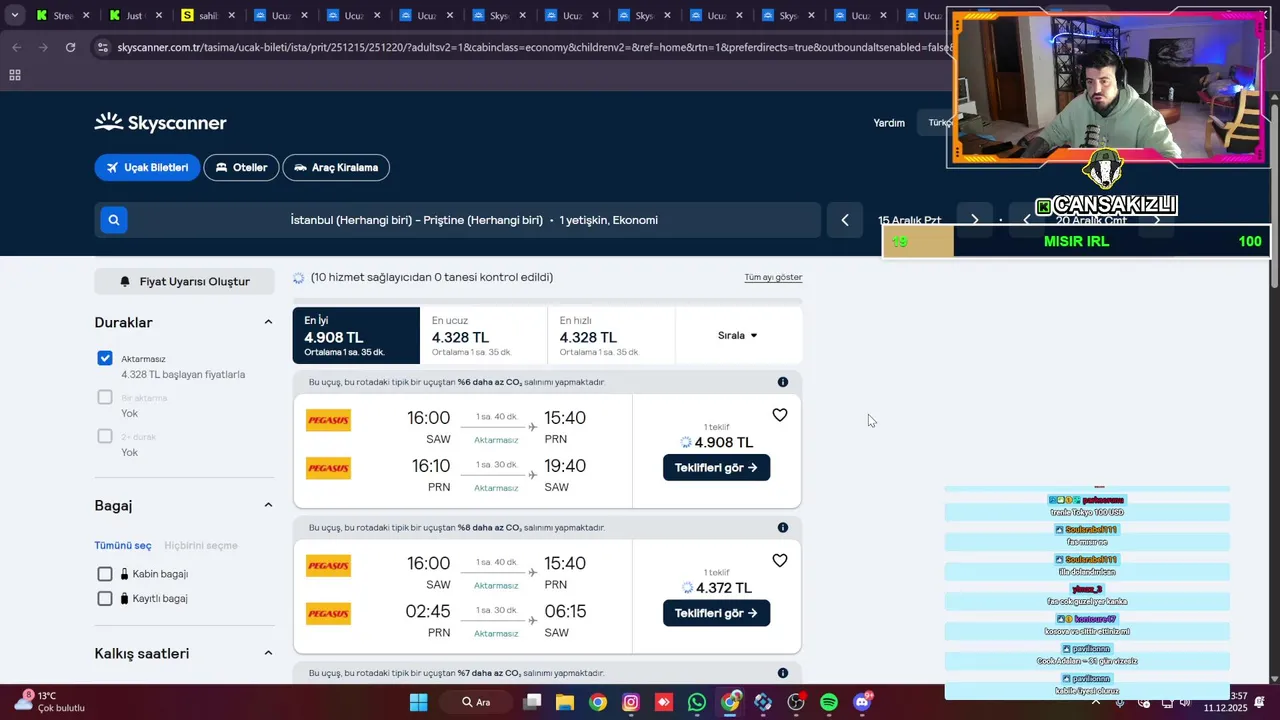Uncheck the Aktarmasız filter
The height and width of the screenshot is (720, 1280).
(x=105, y=358)
